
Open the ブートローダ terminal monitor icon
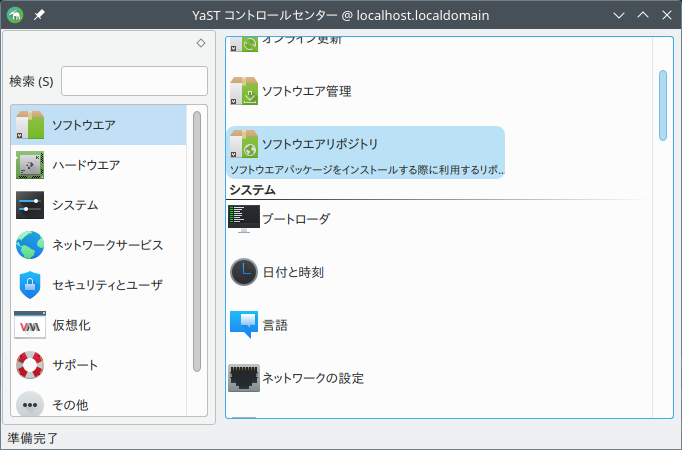point(244,219)
